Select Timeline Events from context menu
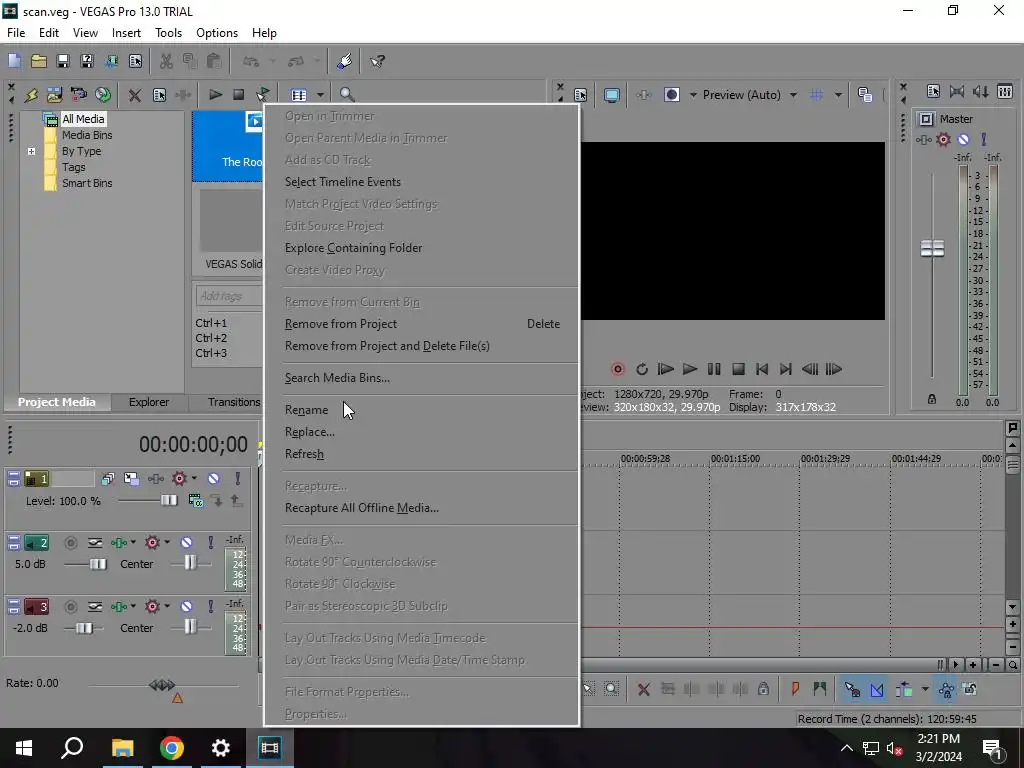1024x768 pixels. [x=343, y=182]
